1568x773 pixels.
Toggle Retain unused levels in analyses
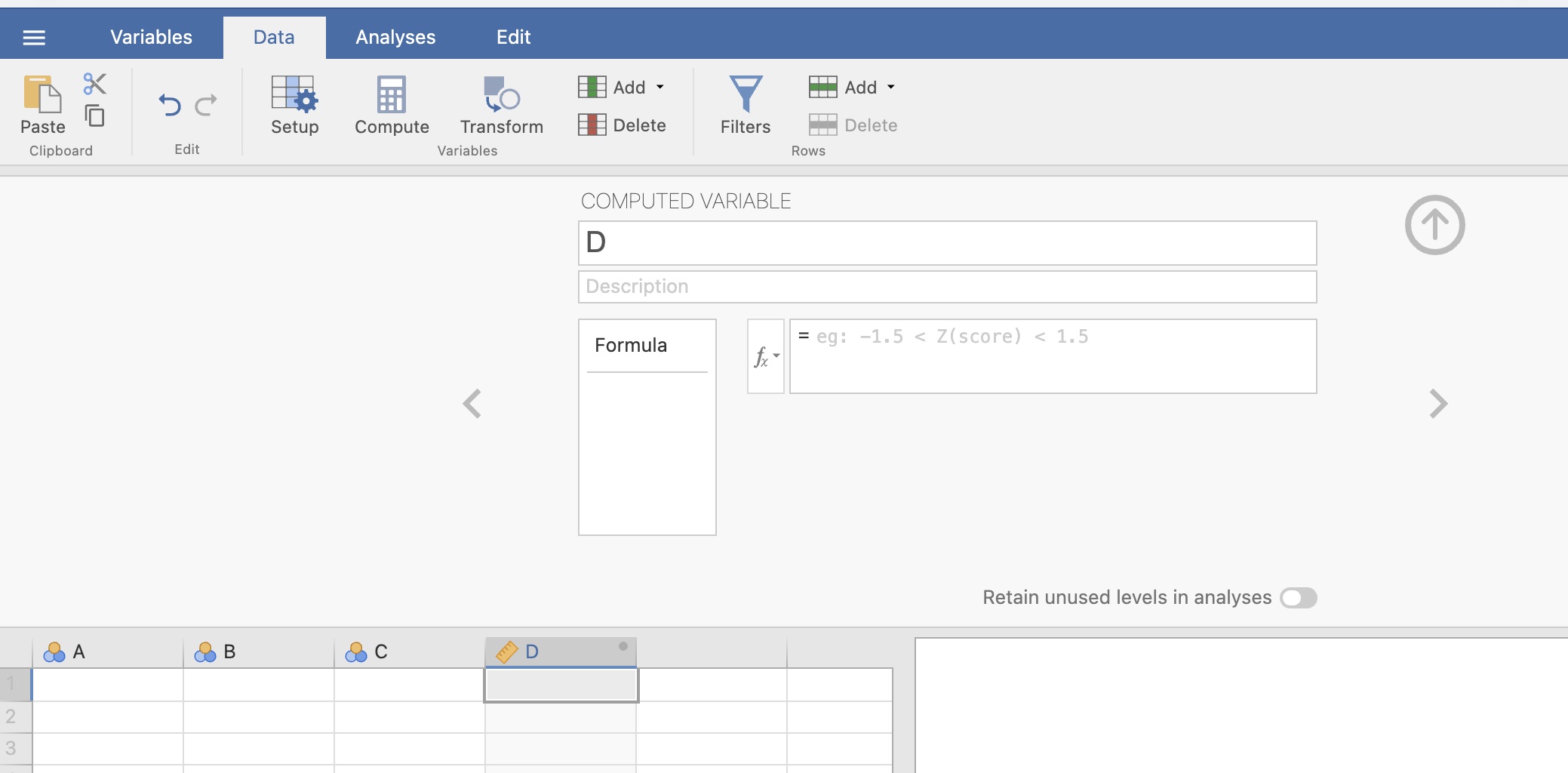coord(1298,598)
